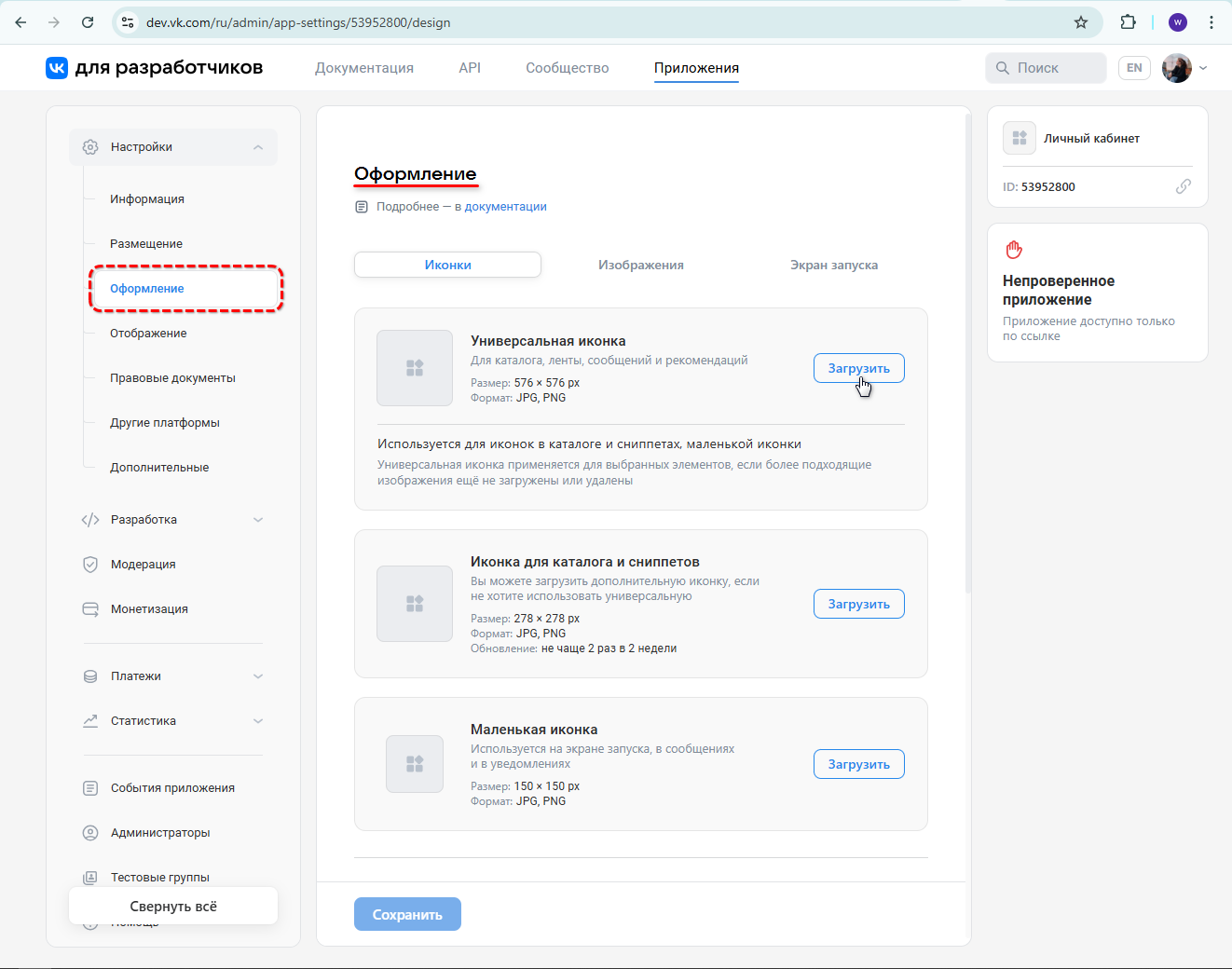Click Приложения in the top menu
The height and width of the screenshot is (969, 1232).
696,67
